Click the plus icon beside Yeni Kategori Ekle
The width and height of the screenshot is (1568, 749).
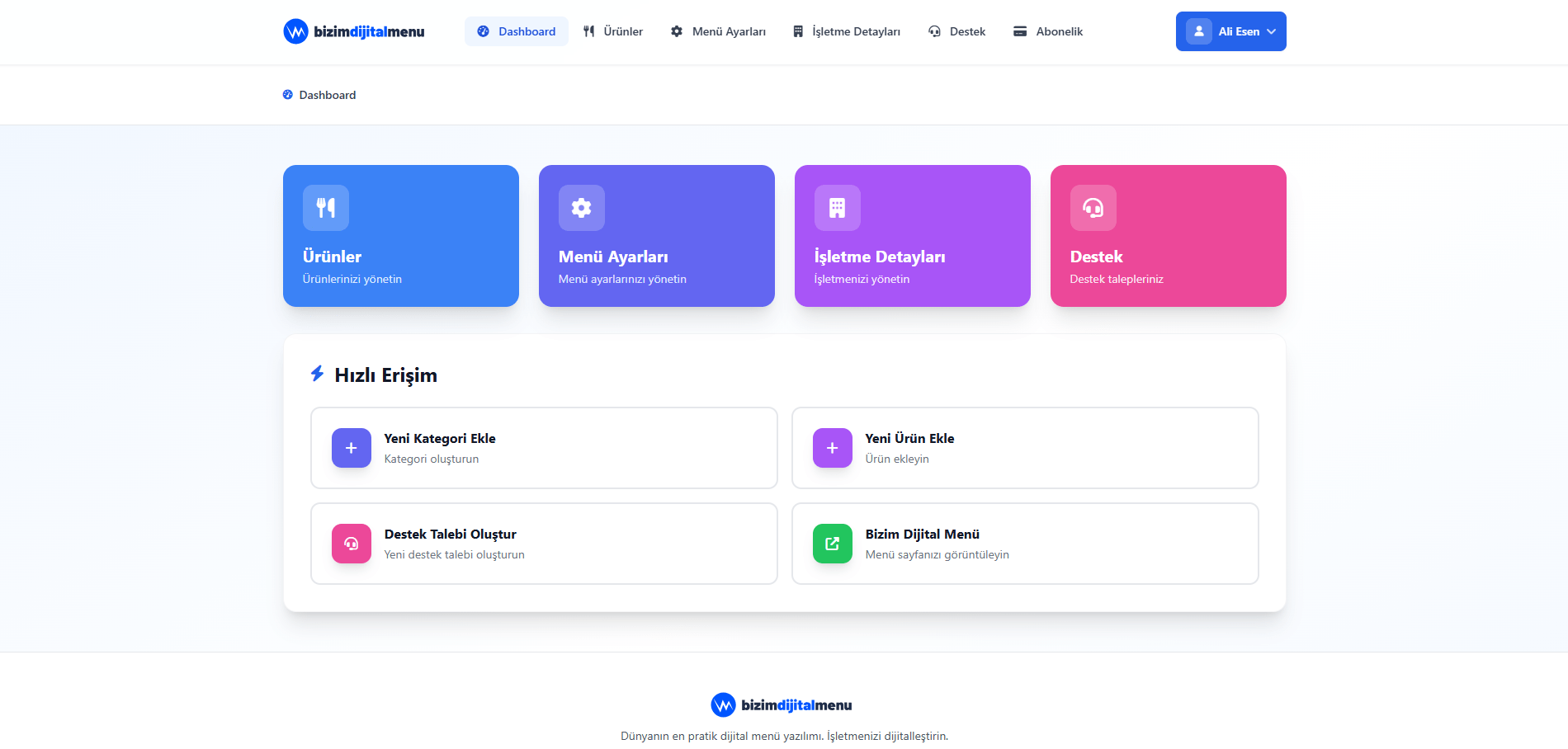(x=352, y=448)
